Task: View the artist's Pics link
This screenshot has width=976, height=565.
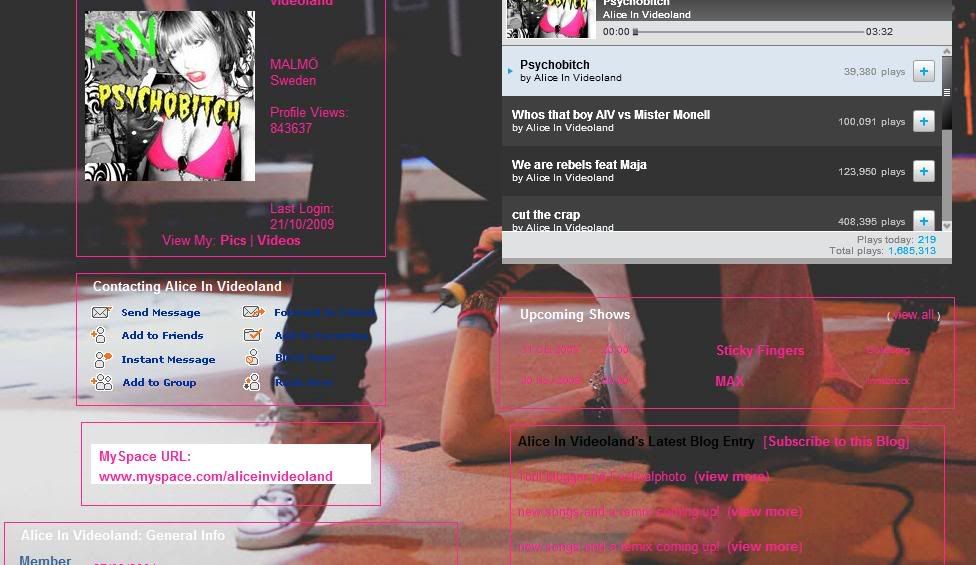Action: coord(233,240)
